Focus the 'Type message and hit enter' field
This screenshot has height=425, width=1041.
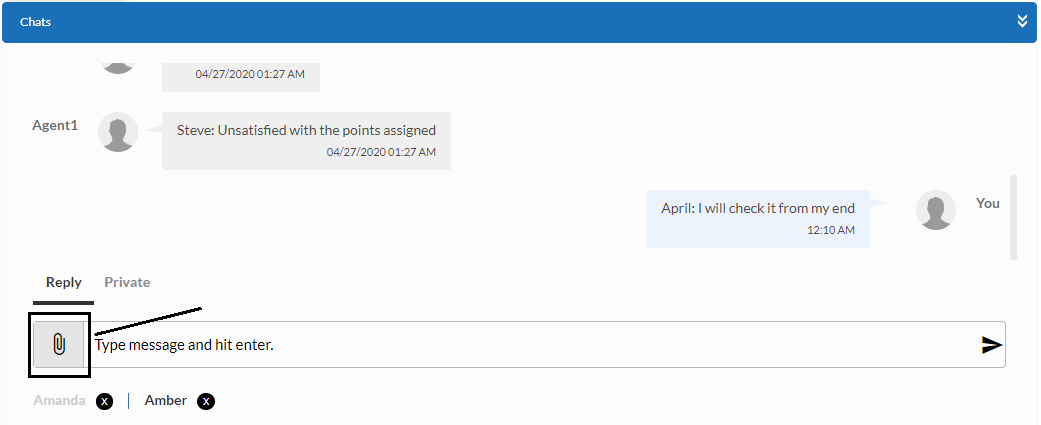(x=530, y=345)
